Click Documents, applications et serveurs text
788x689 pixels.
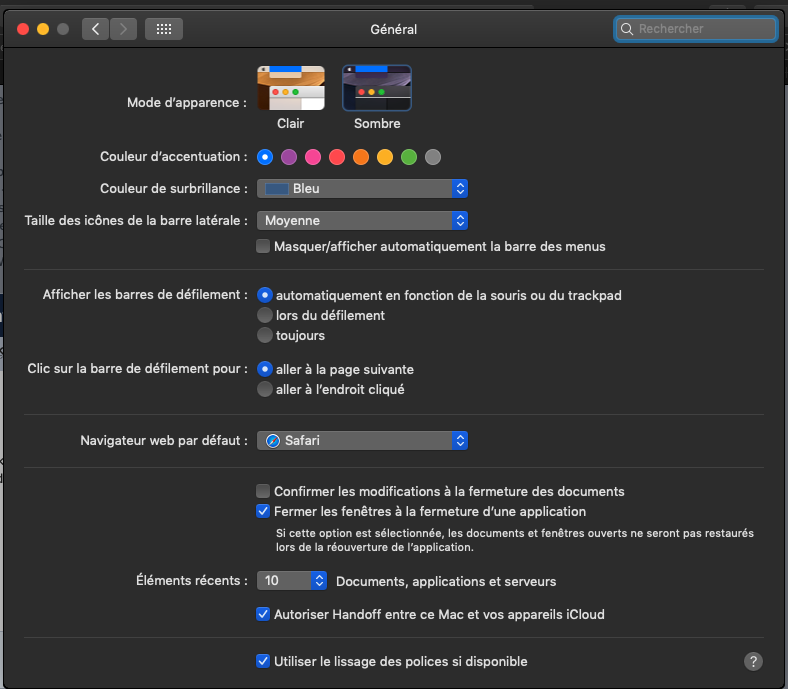click(x=446, y=581)
